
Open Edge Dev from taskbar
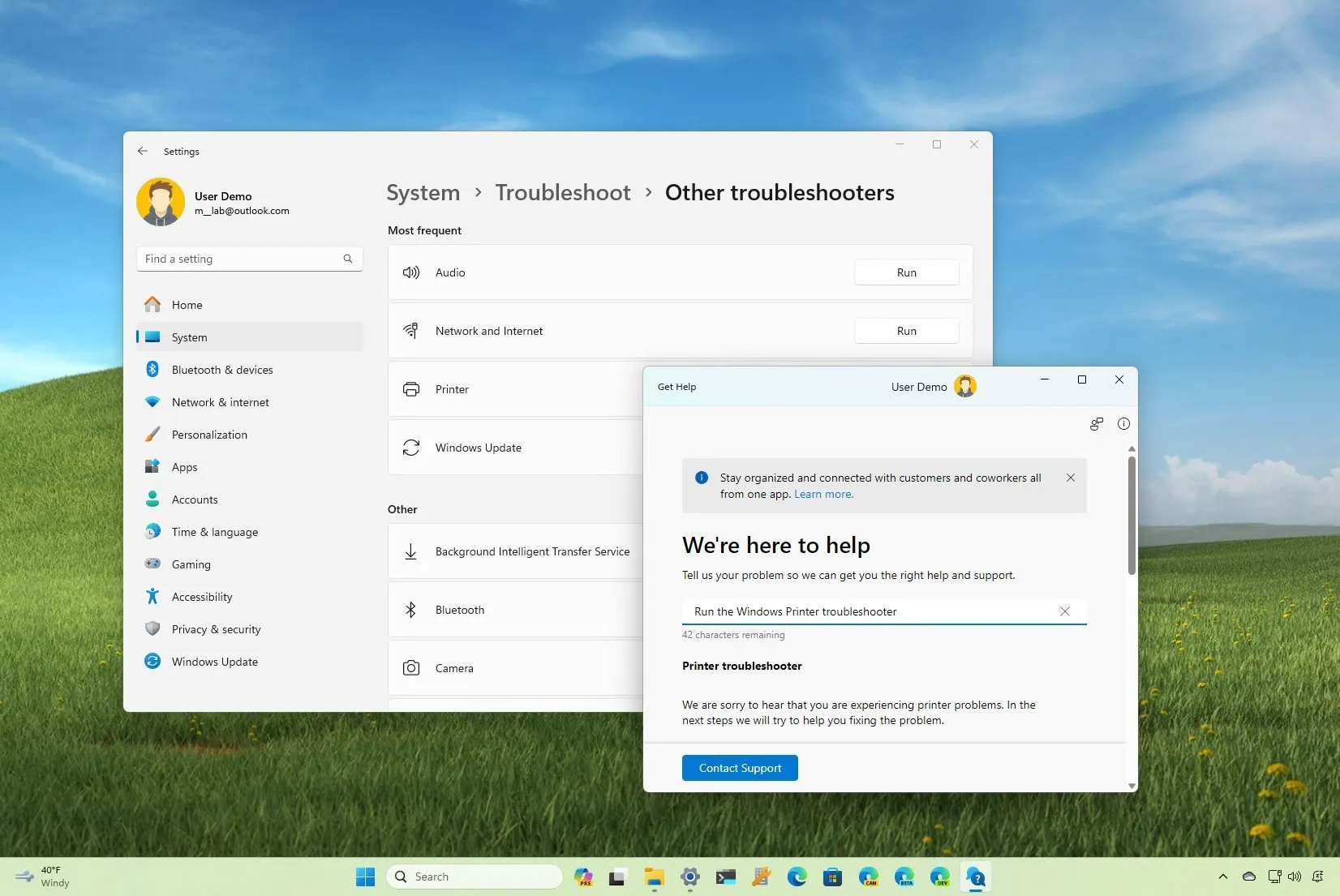940,877
